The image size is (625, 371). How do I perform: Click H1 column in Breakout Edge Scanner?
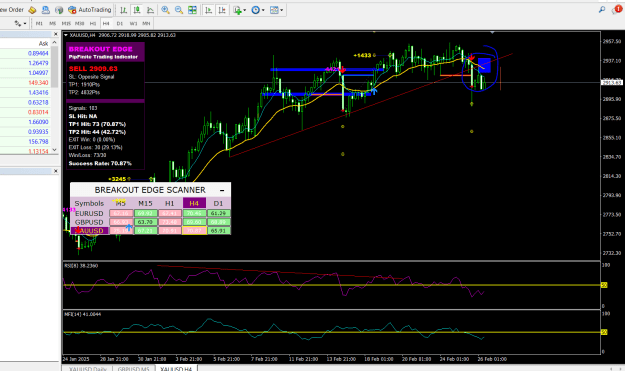pyautogui.click(x=170, y=203)
